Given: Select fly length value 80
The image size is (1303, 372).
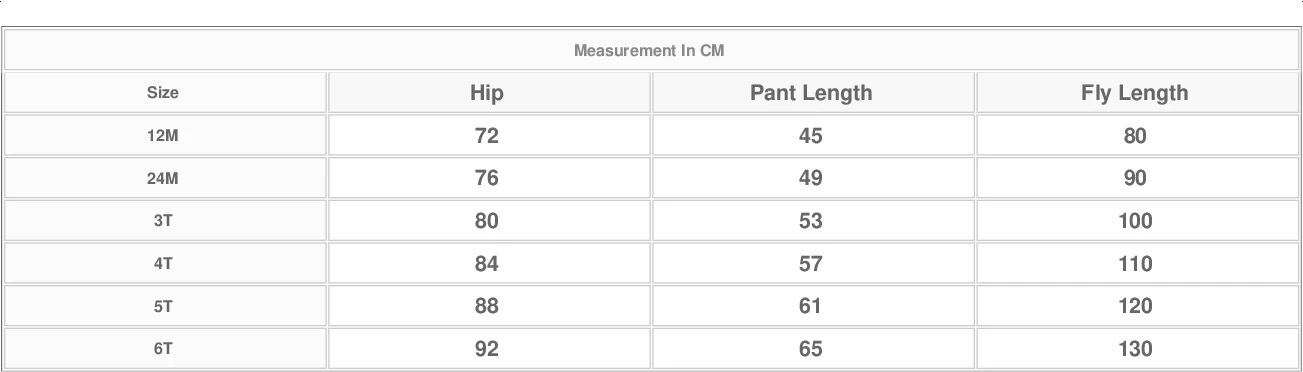Looking at the screenshot, I should point(1135,135).
